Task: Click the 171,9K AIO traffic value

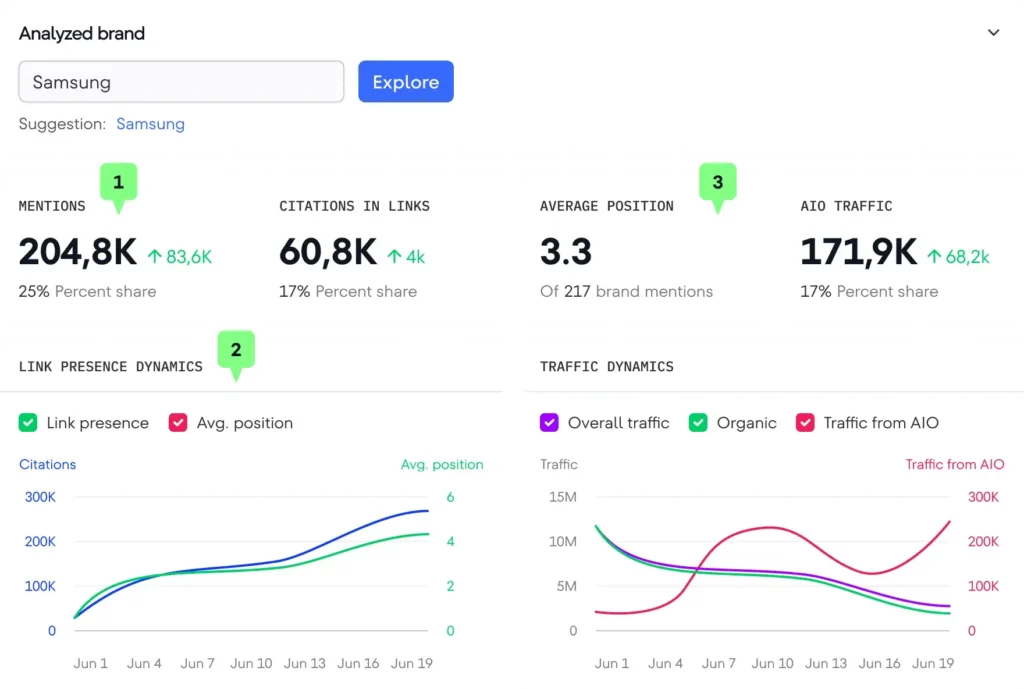Action: click(858, 252)
